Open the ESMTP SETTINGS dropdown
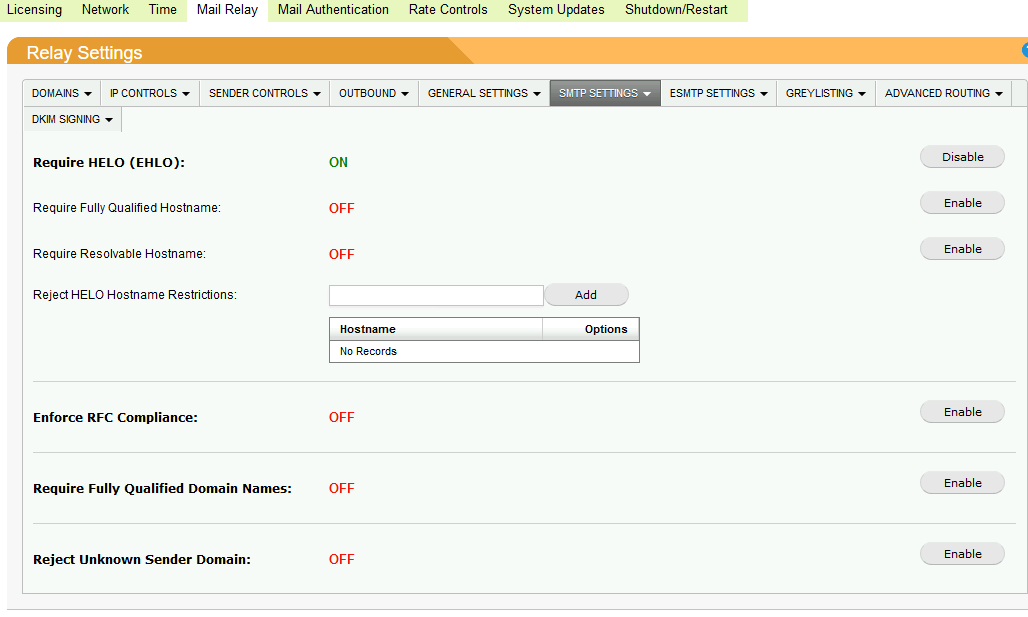The height and width of the screenshot is (617, 1028). pyautogui.click(x=718, y=93)
